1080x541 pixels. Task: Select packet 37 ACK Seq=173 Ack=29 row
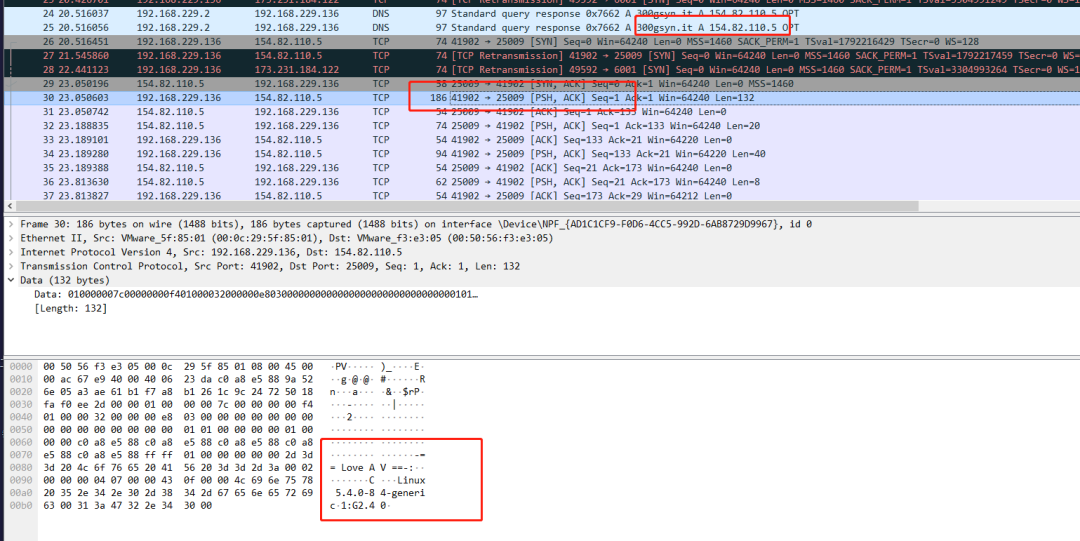tap(540, 195)
